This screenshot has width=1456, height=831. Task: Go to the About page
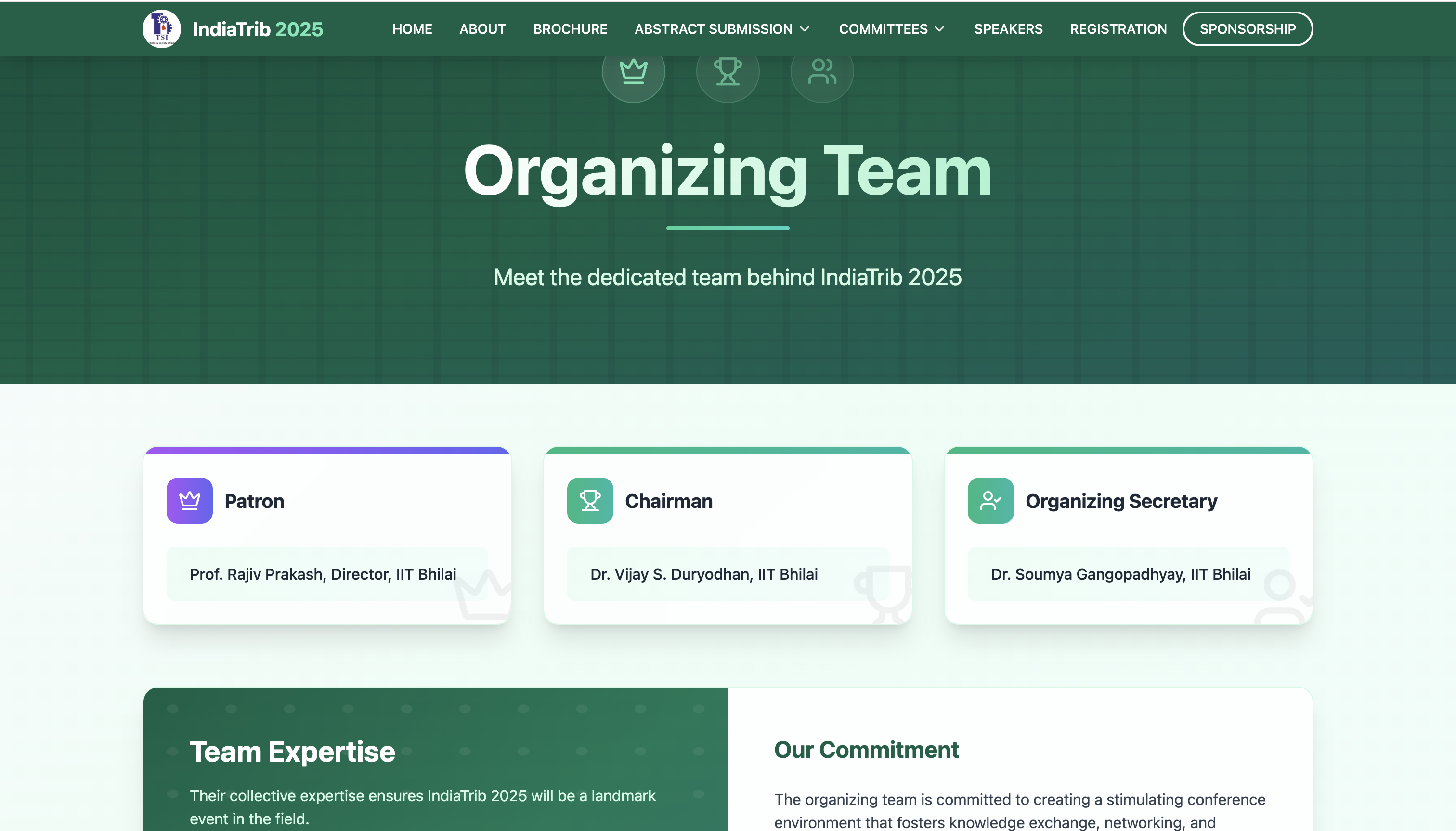coord(482,29)
